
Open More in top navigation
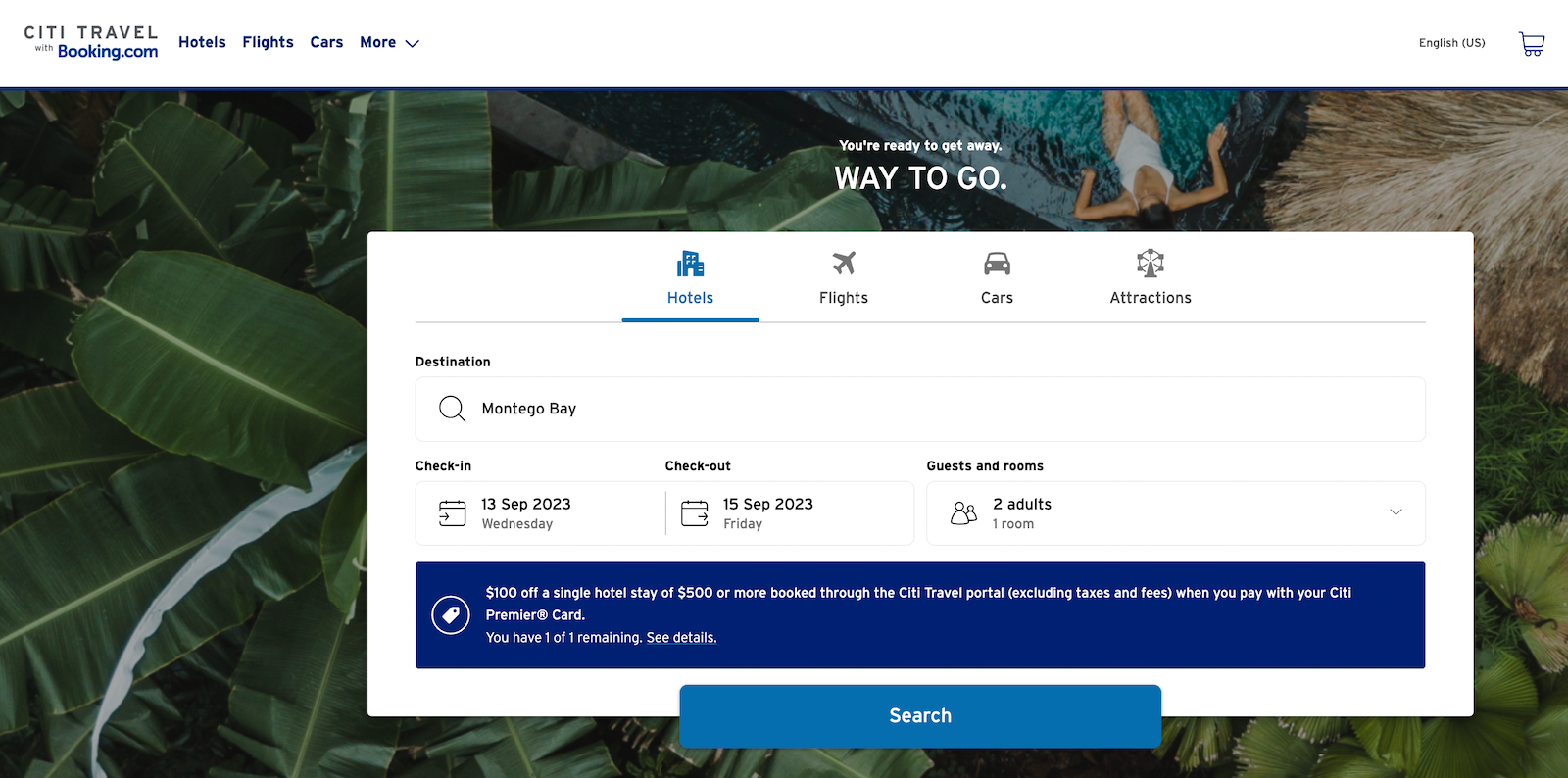point(389,42)
